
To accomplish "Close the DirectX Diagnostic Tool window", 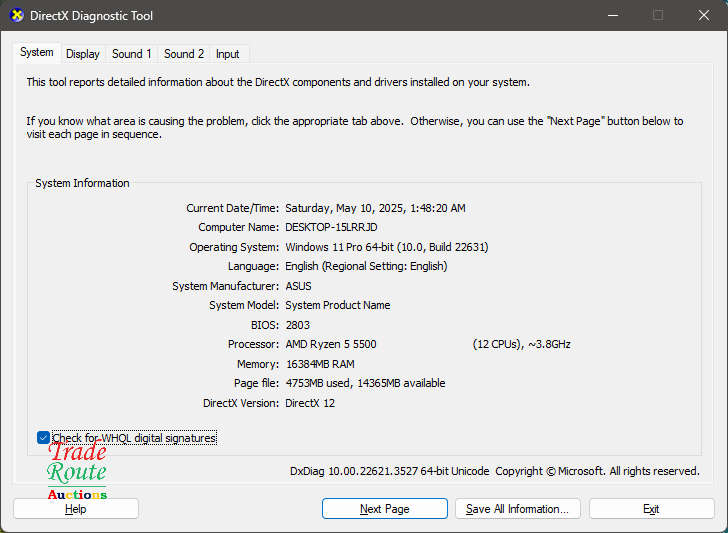I will tap(704, 16).
